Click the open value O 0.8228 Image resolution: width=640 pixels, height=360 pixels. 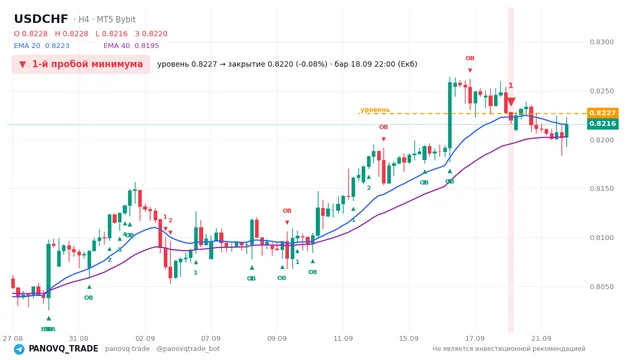[x=31, y=34]
